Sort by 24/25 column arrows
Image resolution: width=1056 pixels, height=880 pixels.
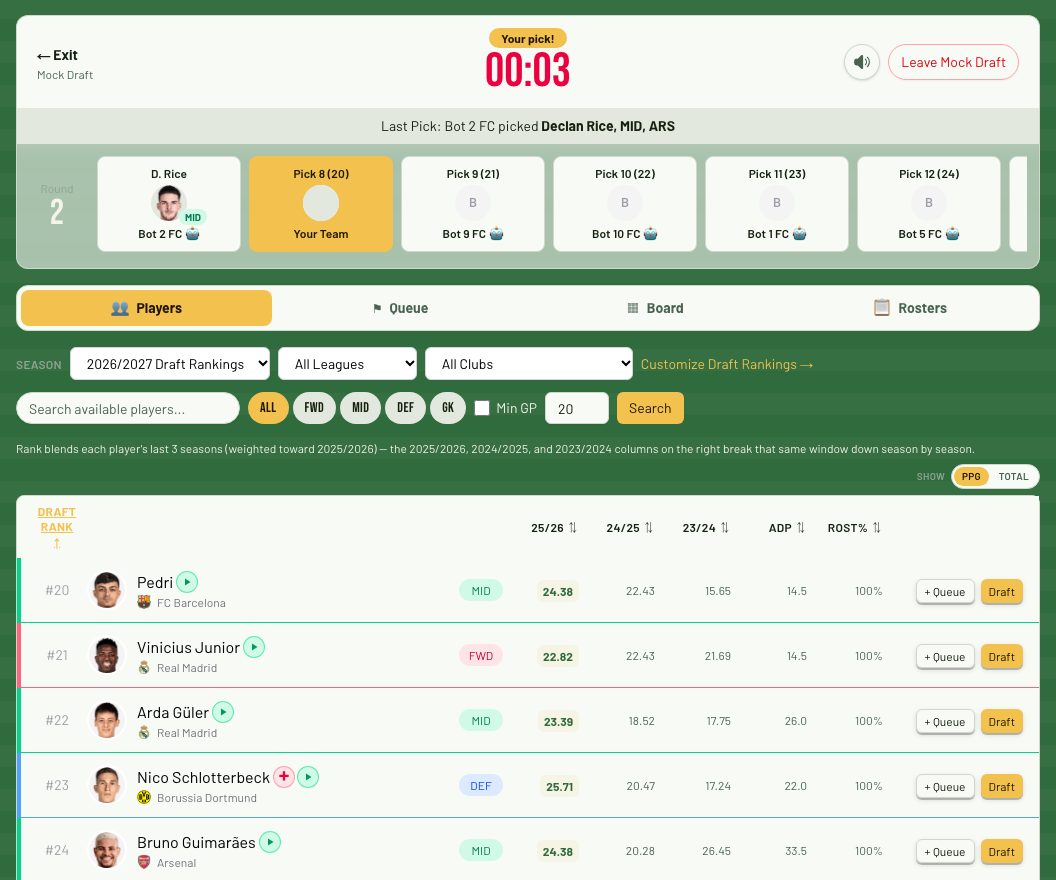(649, 528)
